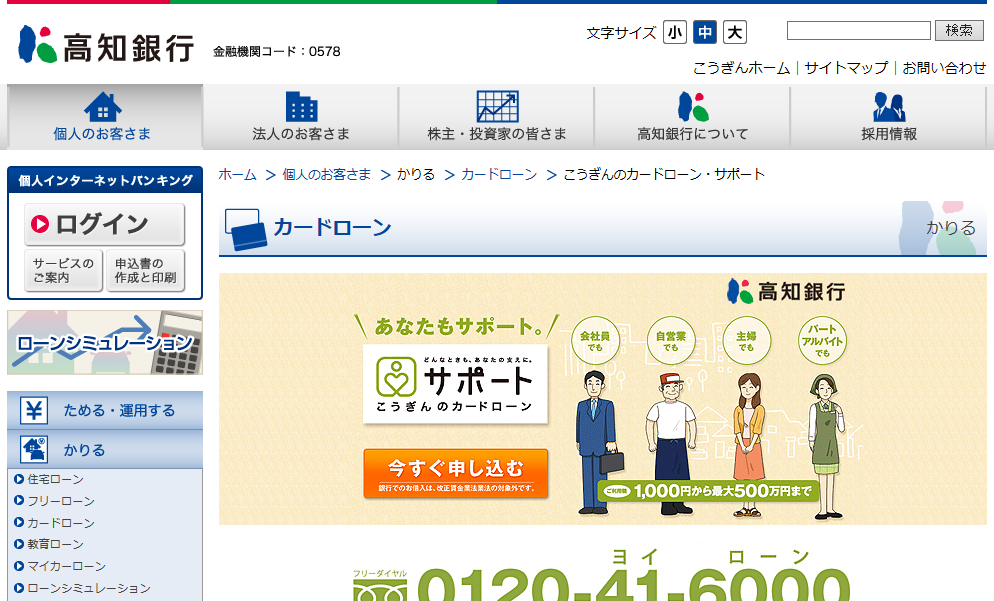Click the card icon next to カードローン heading

pyautogui.click(x=246, y=229)
